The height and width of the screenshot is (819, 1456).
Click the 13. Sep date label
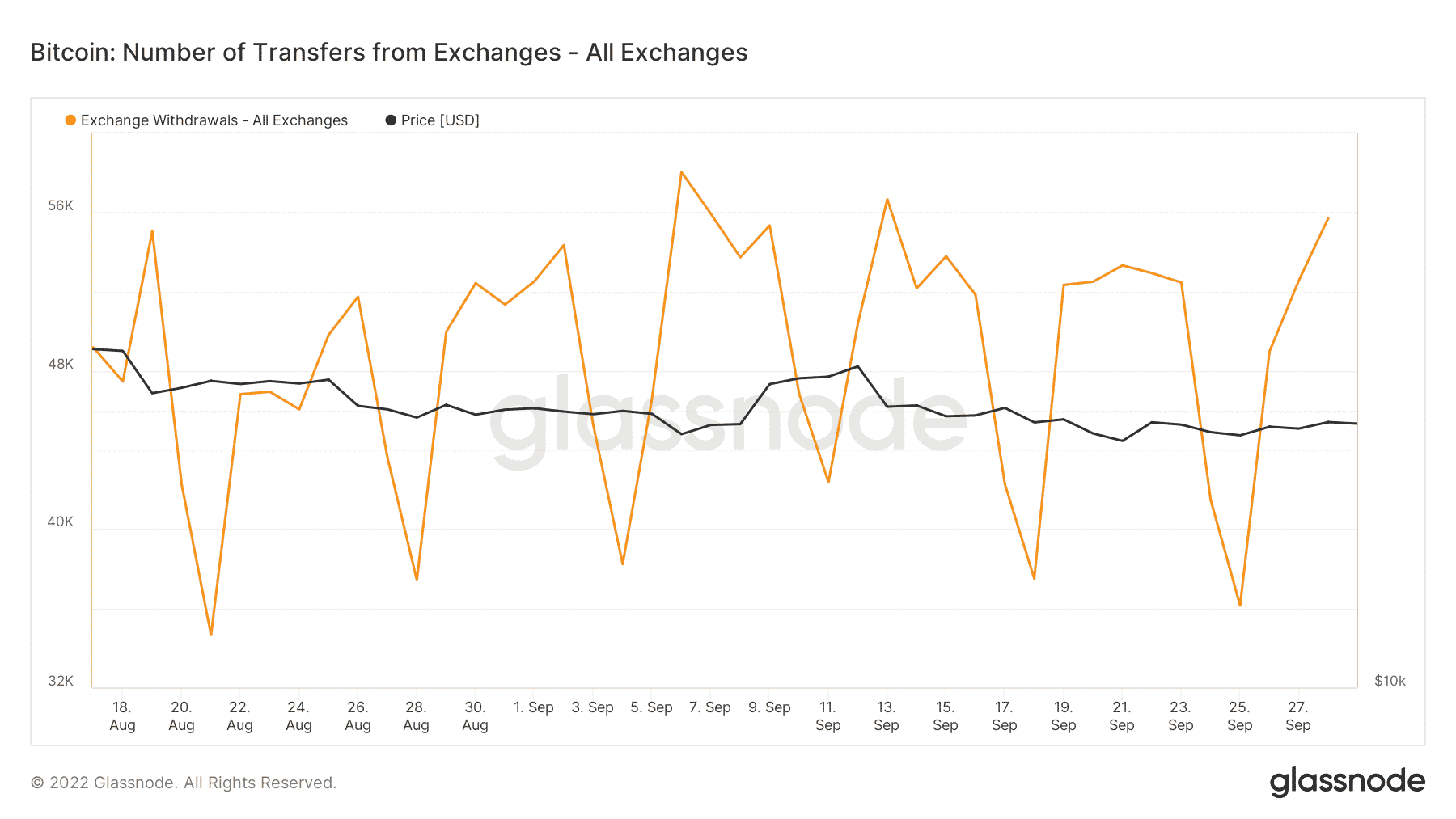887,716
